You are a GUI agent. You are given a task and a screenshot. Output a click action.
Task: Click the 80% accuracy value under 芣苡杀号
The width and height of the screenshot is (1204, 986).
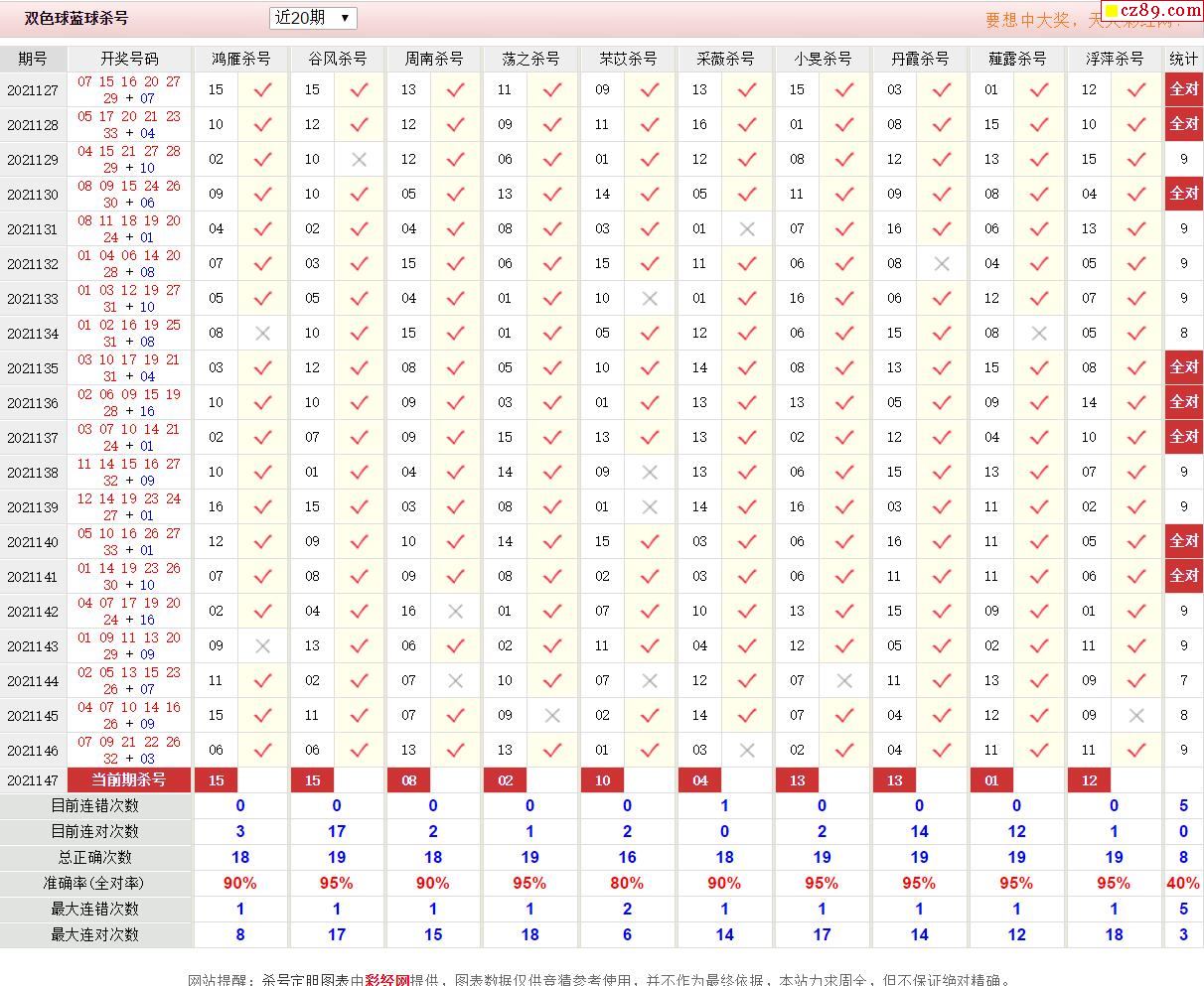[x=627, y=883]
